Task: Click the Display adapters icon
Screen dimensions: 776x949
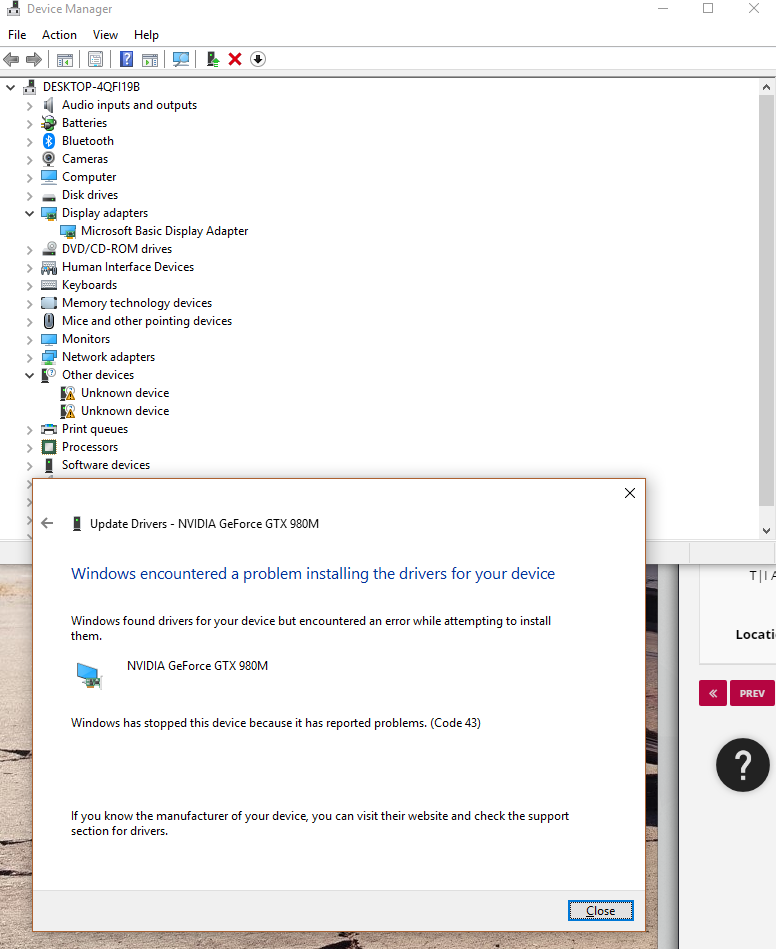Action: [48, 213]
